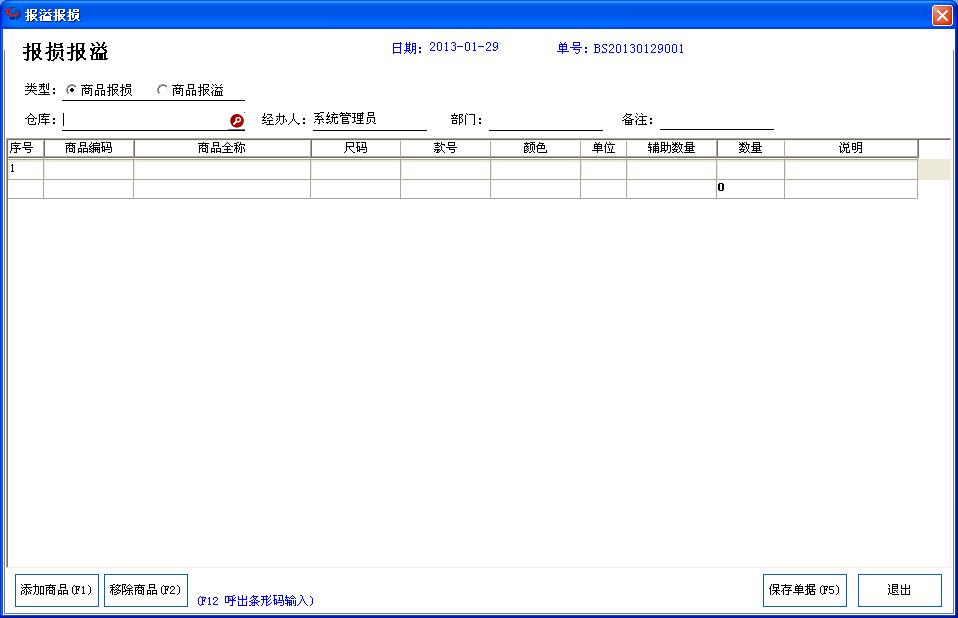Click the 颜色 column header
Image resolution: width=958 pixels, height=618 pixels.
[x=535, y=147]
